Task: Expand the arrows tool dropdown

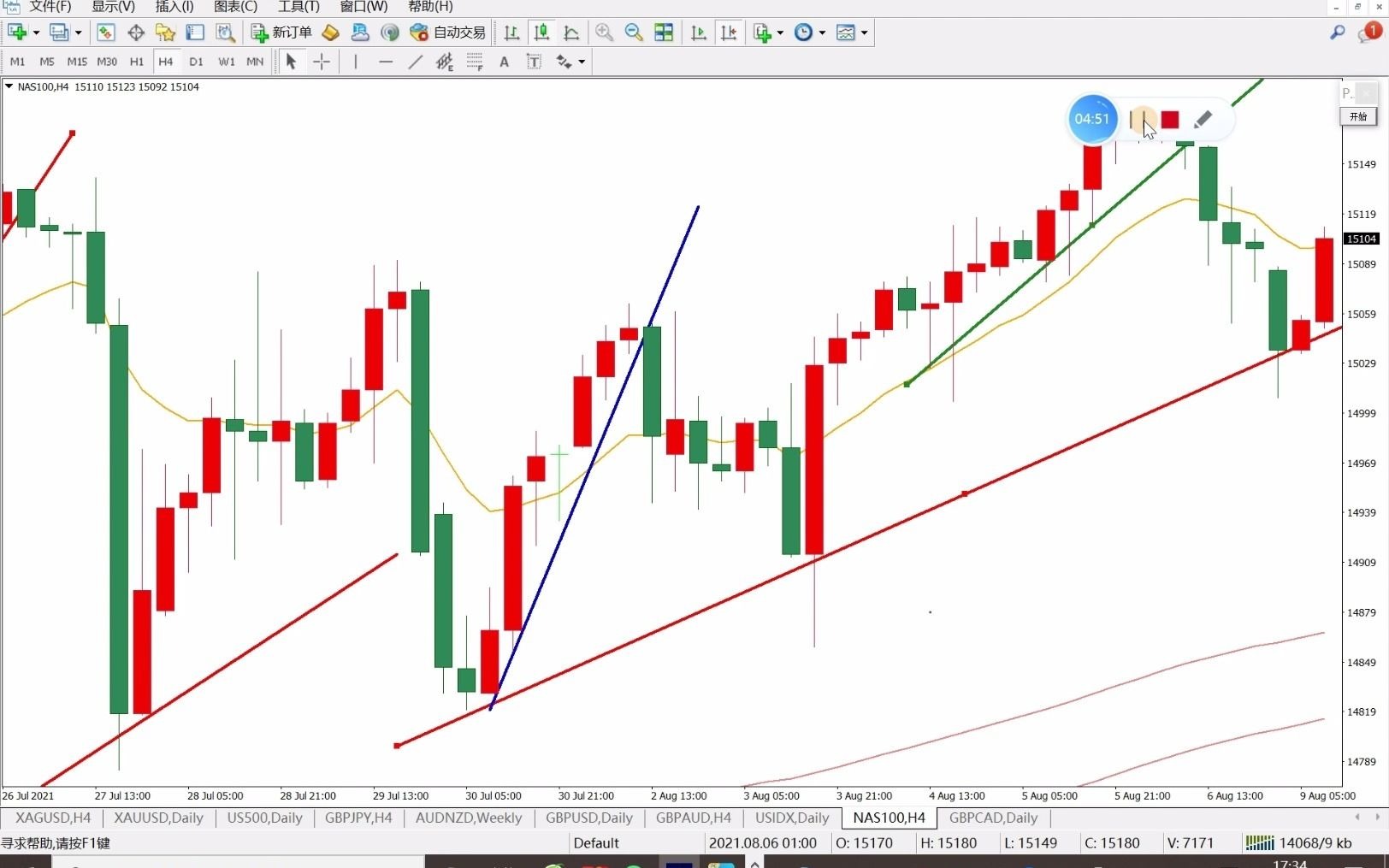Action: [x=582, y=62]
